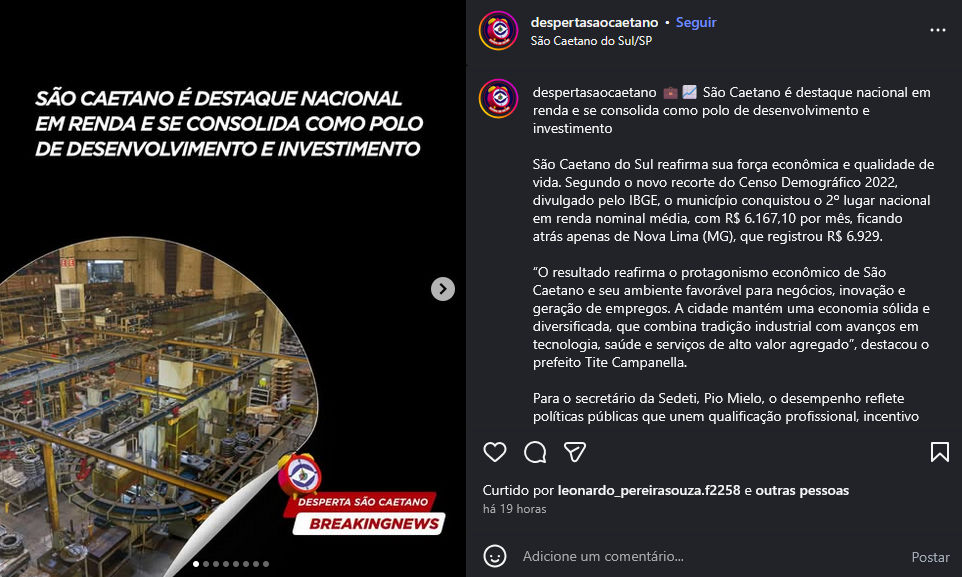Focus the Adicione um comentário field
The image size is (962, 577).
coord(712,556)
